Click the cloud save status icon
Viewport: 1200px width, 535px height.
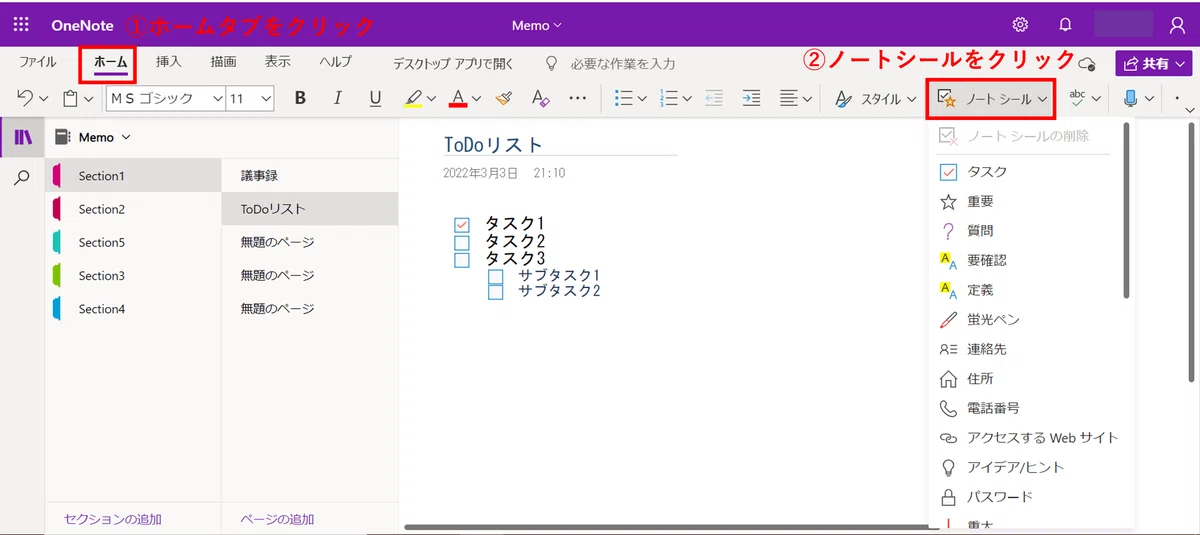1087,63
